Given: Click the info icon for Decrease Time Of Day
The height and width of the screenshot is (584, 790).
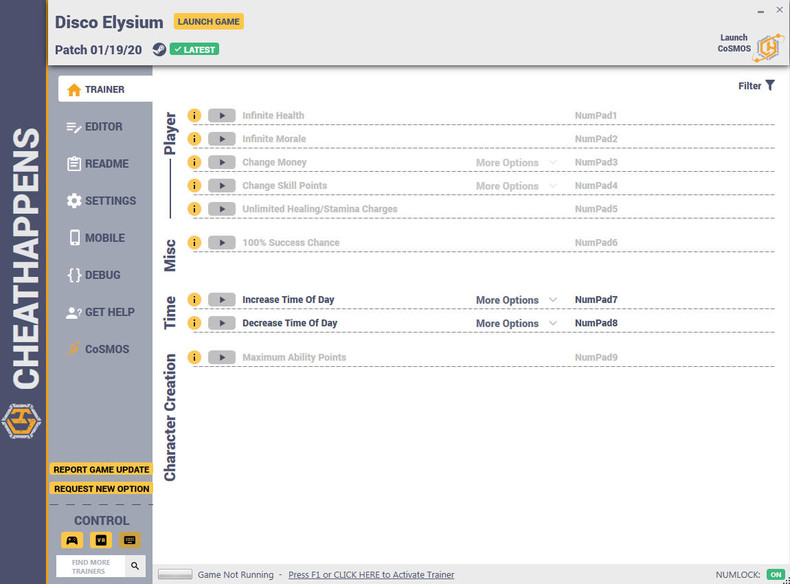Looking at the screenshot, I should pyautogui.click(x=194, y=323).
